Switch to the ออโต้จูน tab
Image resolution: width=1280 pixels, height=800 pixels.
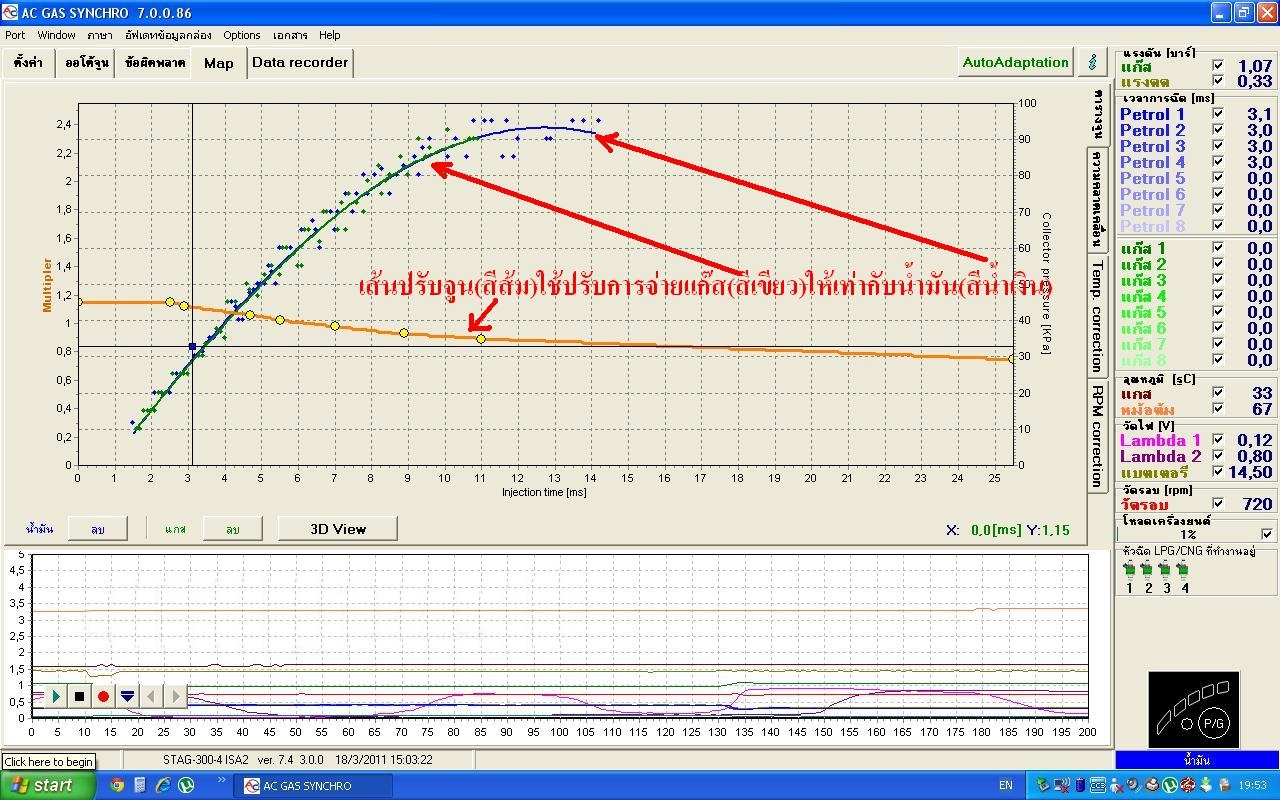(87, 62)
